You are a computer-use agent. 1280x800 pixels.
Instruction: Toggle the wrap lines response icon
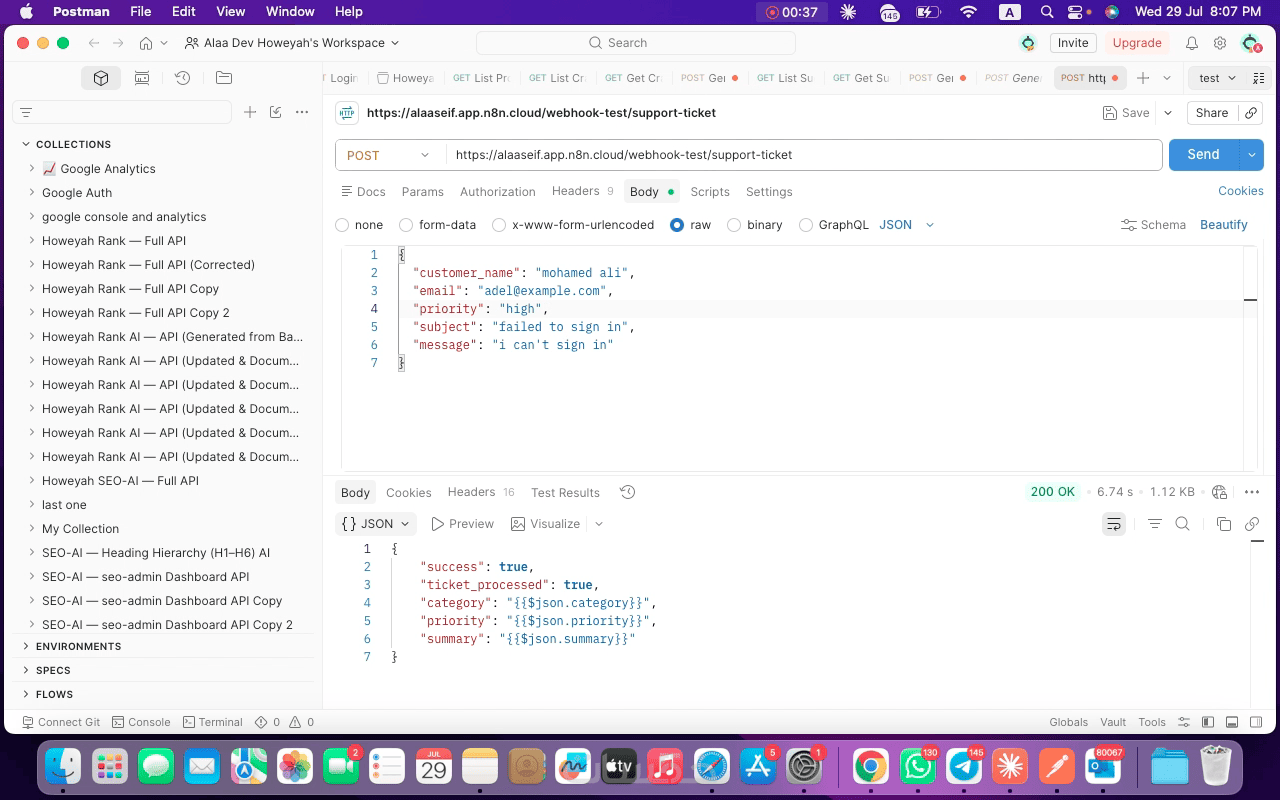coord(1114,524)
